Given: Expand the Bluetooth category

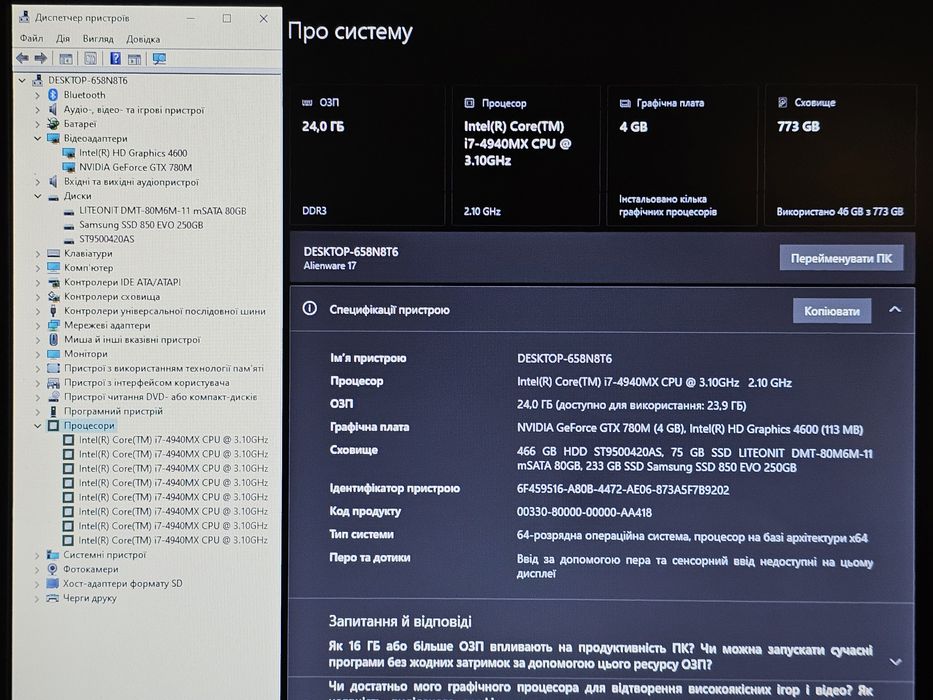Looking at the screenshot, I should pos(37,95).
